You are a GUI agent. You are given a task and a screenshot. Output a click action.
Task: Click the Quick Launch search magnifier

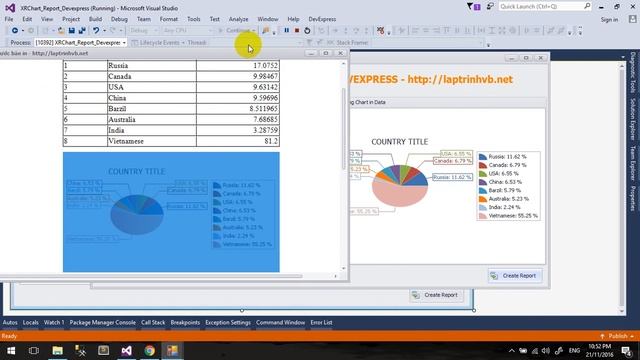pyautogui.click(x=587, y=6)
